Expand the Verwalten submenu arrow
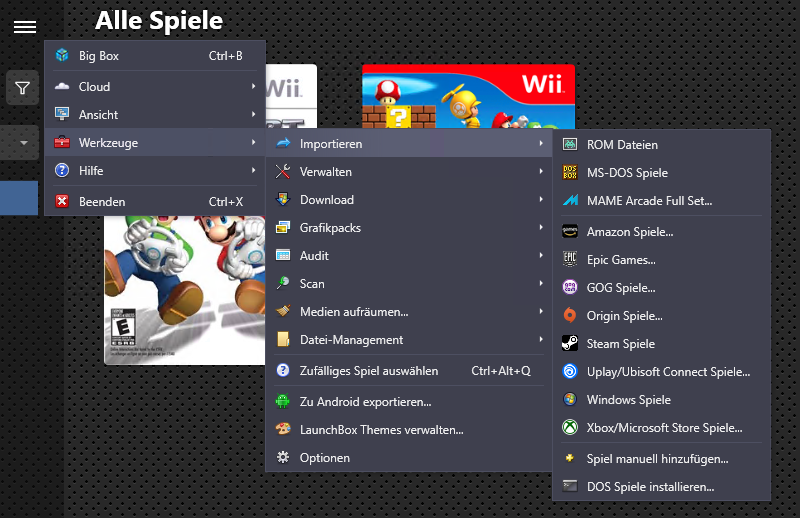 [540, 172]
